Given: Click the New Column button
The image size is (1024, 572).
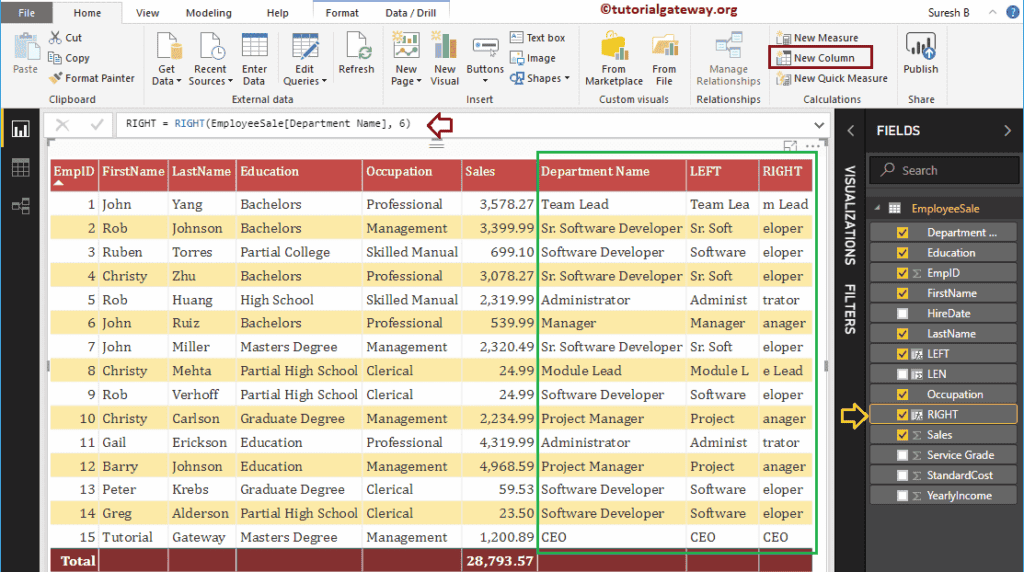Looking at the screenshot, I should 822,58.
